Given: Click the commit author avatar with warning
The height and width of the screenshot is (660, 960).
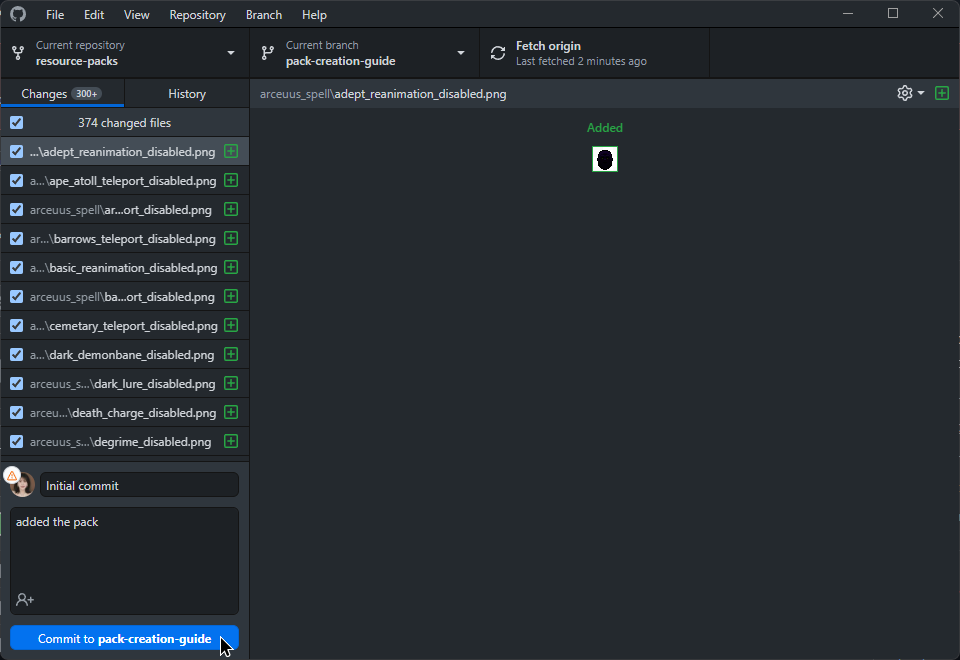Looking at the screenshot, I should [x=21, y=484].
